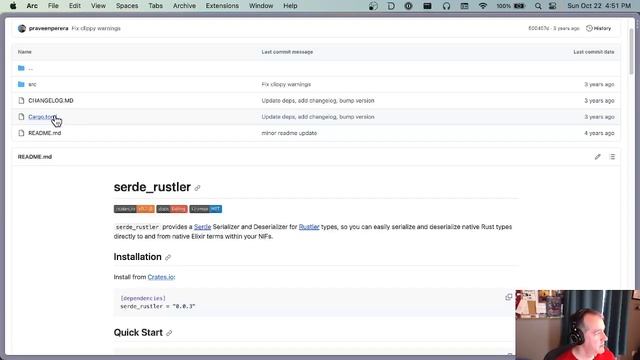The width and height of the screenshot is (640, 360).
Task: Open CHANGELOG.MD row 'Update deps' commit message
Action: coord(318,100)
